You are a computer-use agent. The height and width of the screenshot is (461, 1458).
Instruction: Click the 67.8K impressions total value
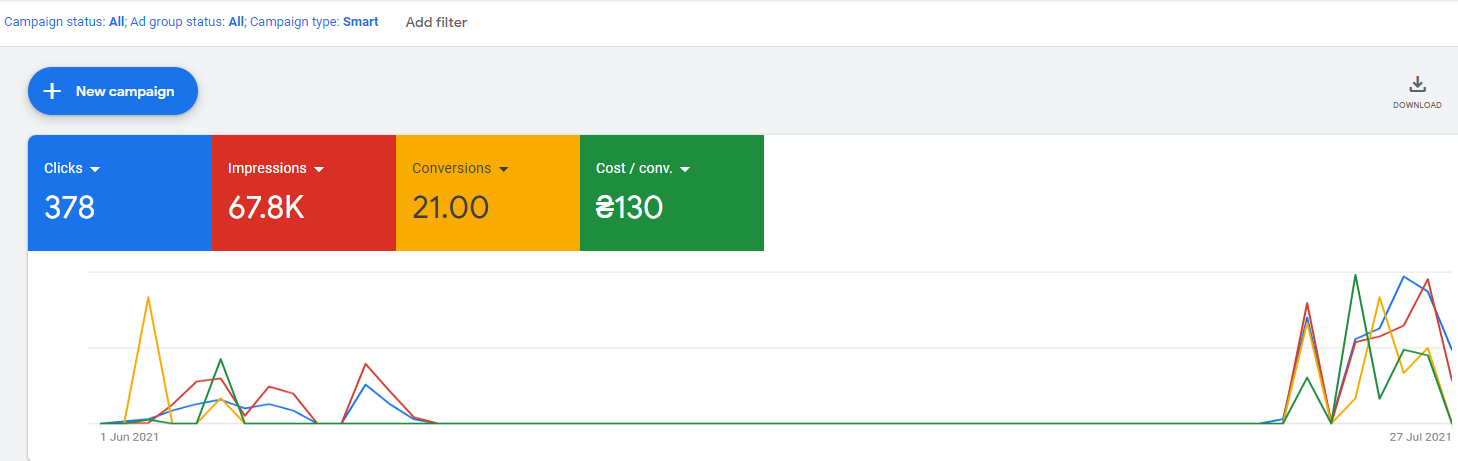(x=266, y=208)
